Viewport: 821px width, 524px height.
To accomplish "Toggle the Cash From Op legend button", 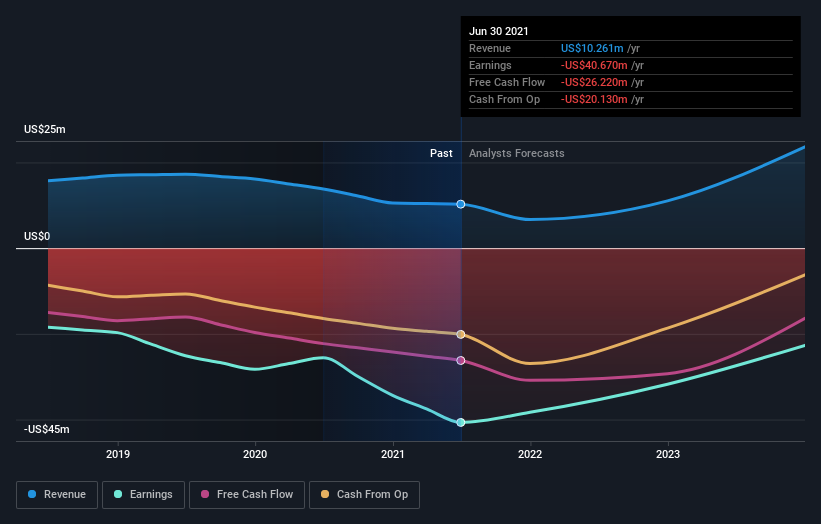I will (364, 495).
